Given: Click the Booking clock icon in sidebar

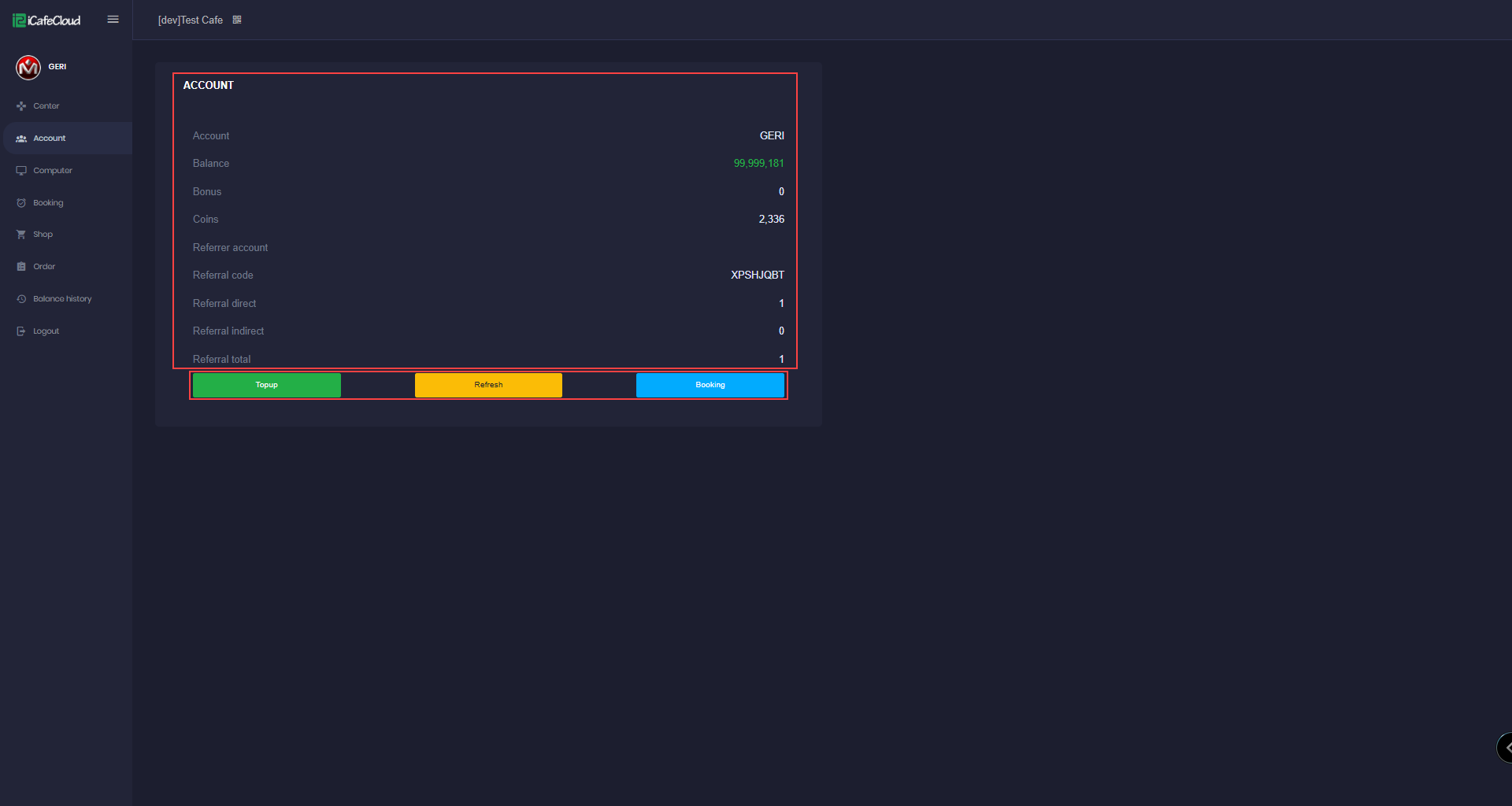Looking at the screenshot, I should click(x=21, y=203).
